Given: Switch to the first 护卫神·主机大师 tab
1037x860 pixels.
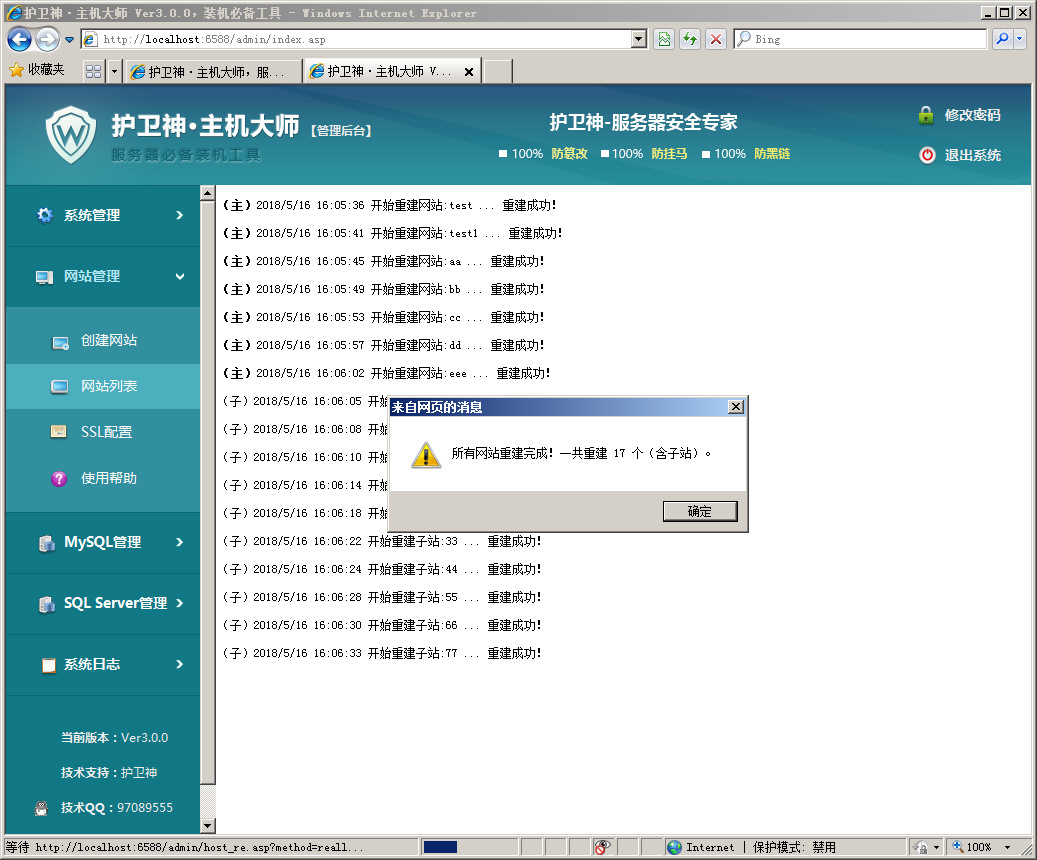Looking at the screenshot, I should [x=213, y=71].
